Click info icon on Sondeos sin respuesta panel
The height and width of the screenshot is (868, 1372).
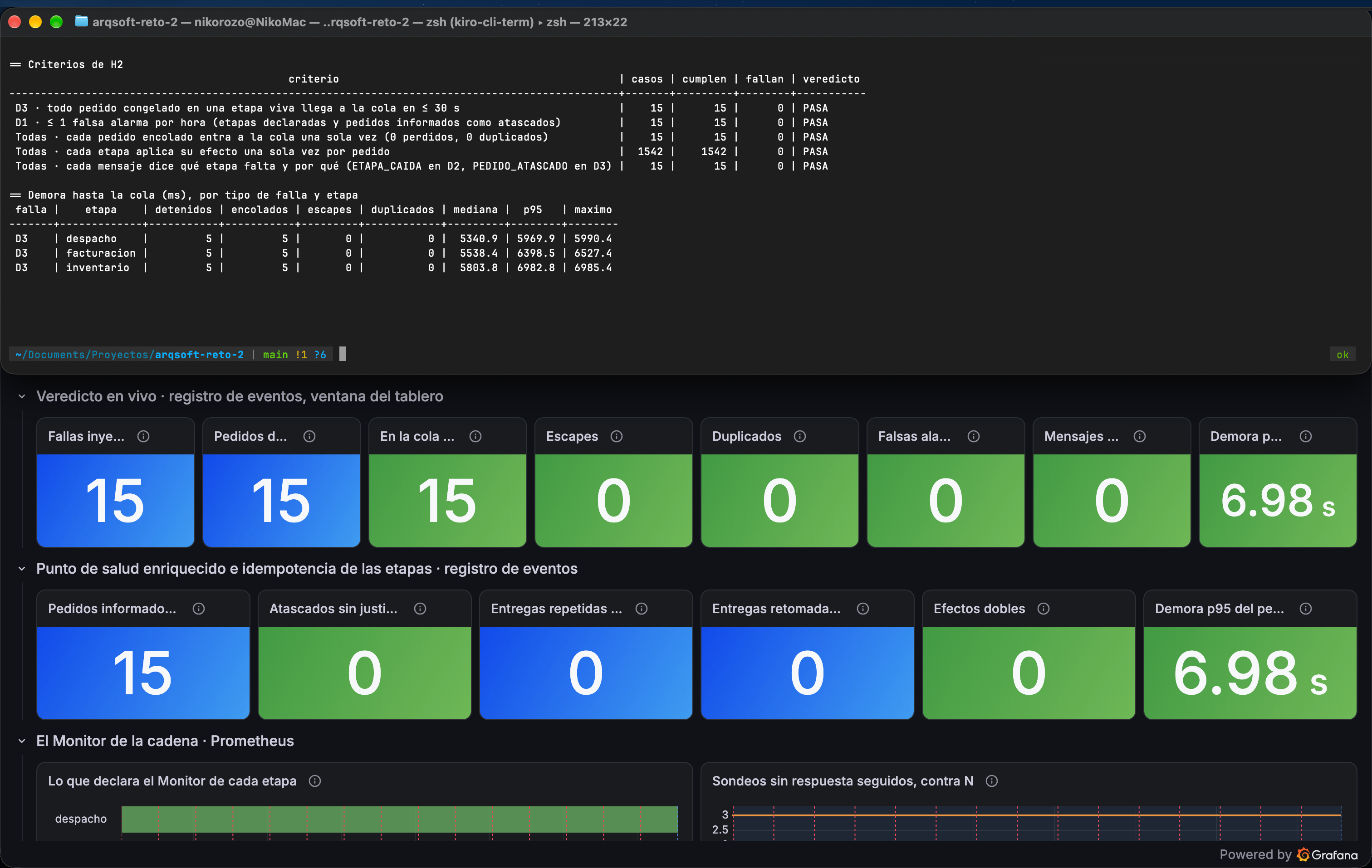pyautogui.click(x=992, y=781)
